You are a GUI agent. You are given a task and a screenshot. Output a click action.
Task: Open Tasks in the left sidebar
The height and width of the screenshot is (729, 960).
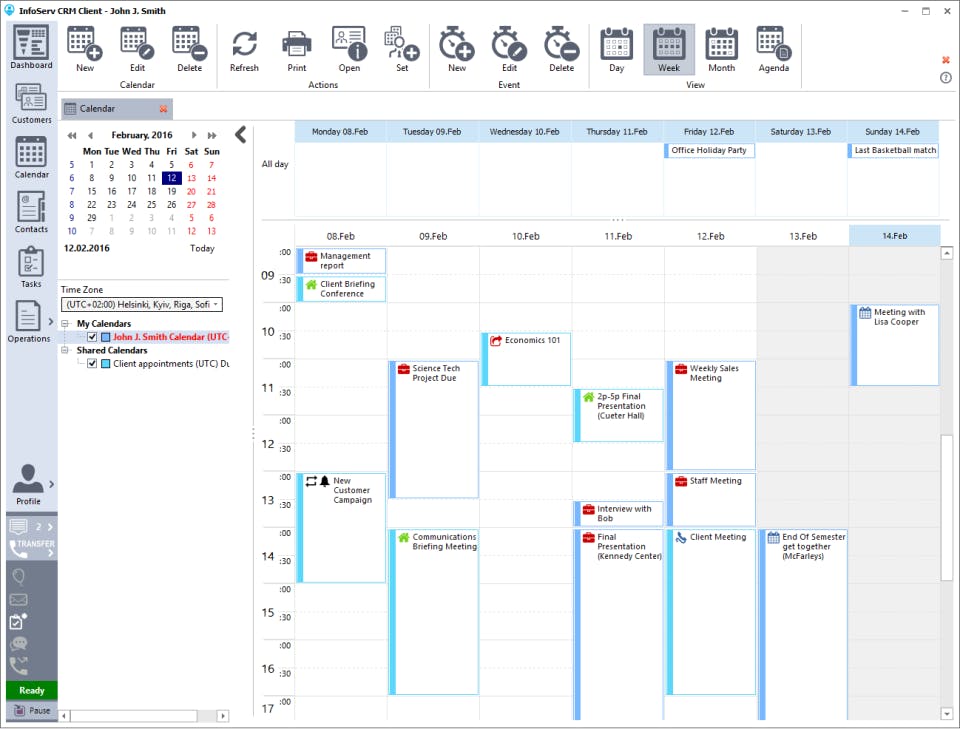(31, 267)
